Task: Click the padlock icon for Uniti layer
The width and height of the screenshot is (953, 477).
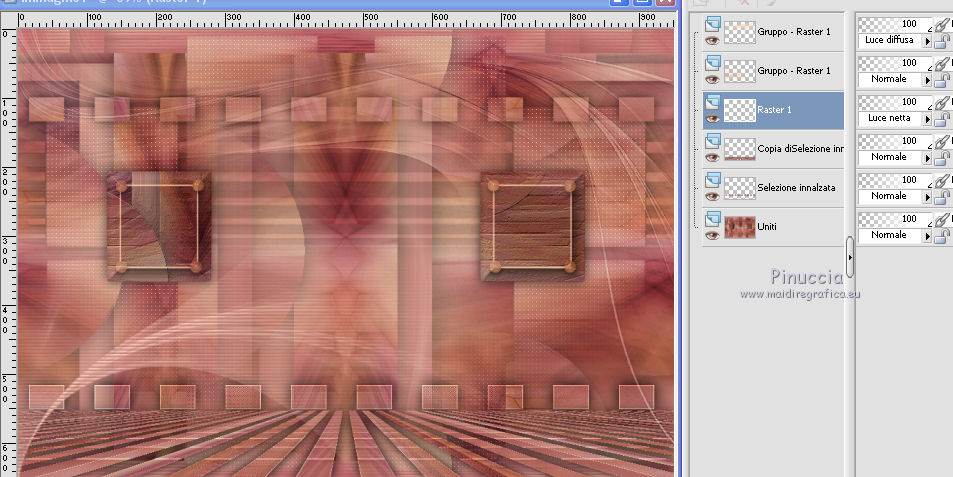Action: pyautogui.click(x=942, y=236)
